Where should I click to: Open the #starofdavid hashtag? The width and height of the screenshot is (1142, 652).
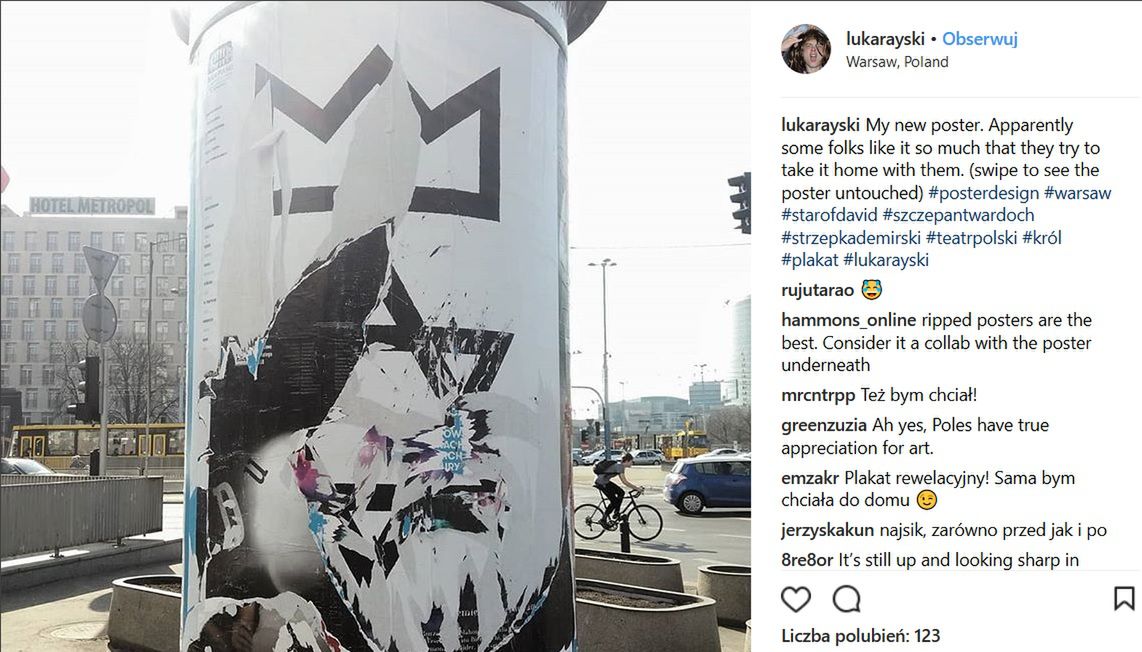pos(829,215)
